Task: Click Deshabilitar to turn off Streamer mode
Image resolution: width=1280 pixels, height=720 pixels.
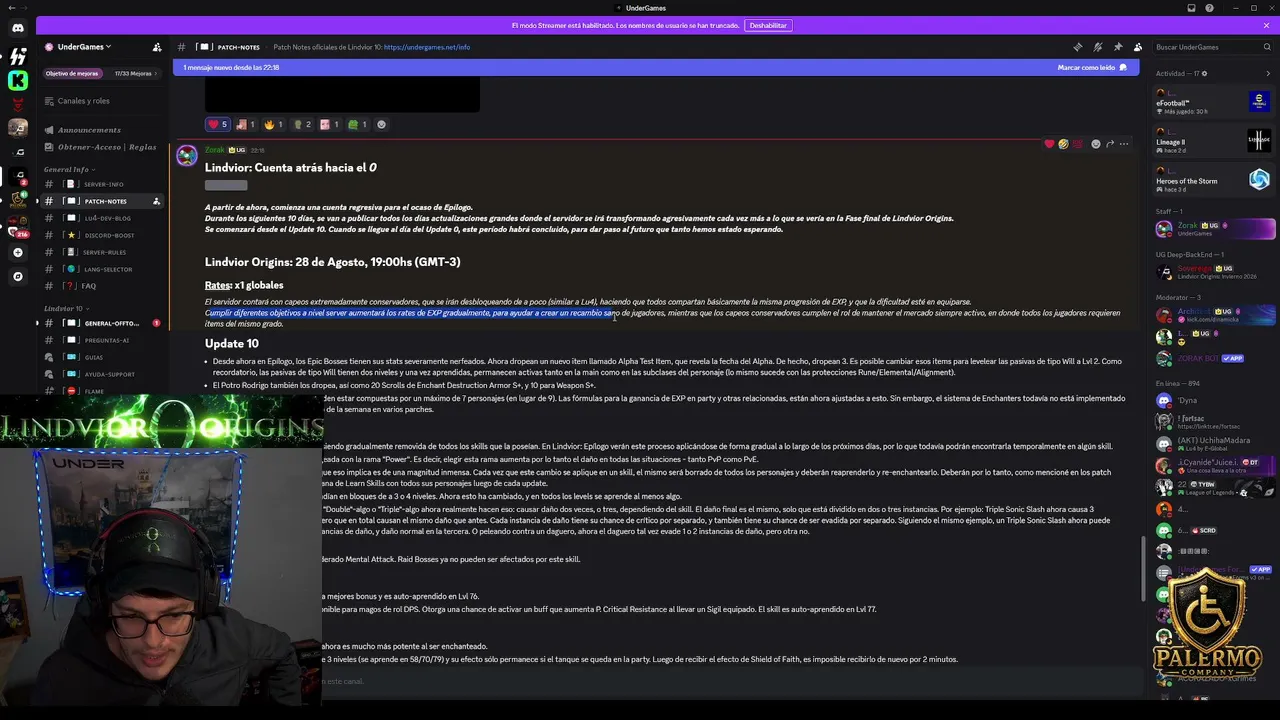Action: click(x=768, y=25)
